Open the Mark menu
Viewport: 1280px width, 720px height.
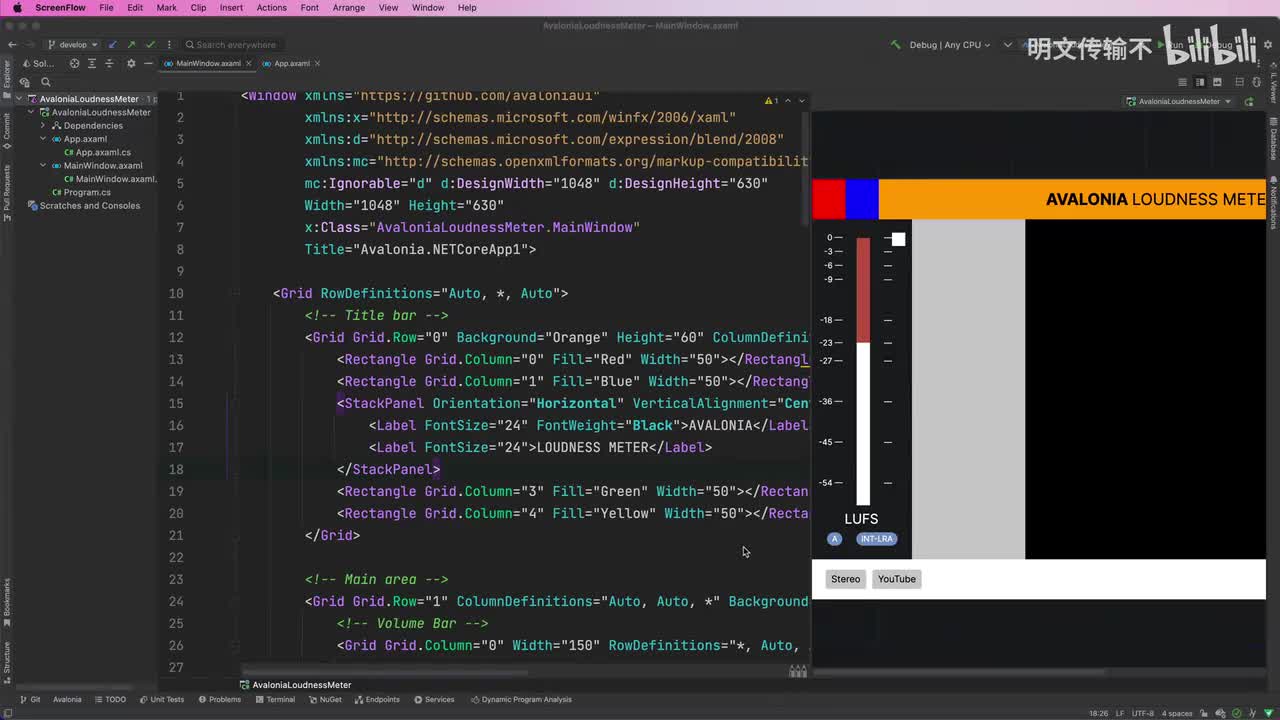(x=167, y=7)
